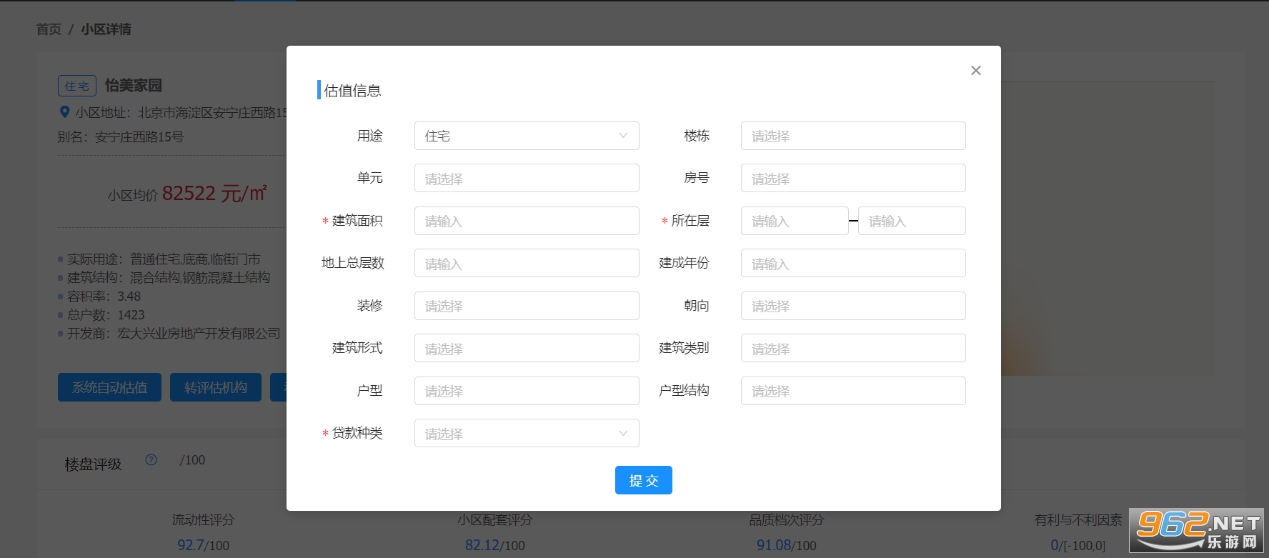Open the 建筑类别 selection field
This screenshot has width=1269, height=558.
[x=853, y=348]
